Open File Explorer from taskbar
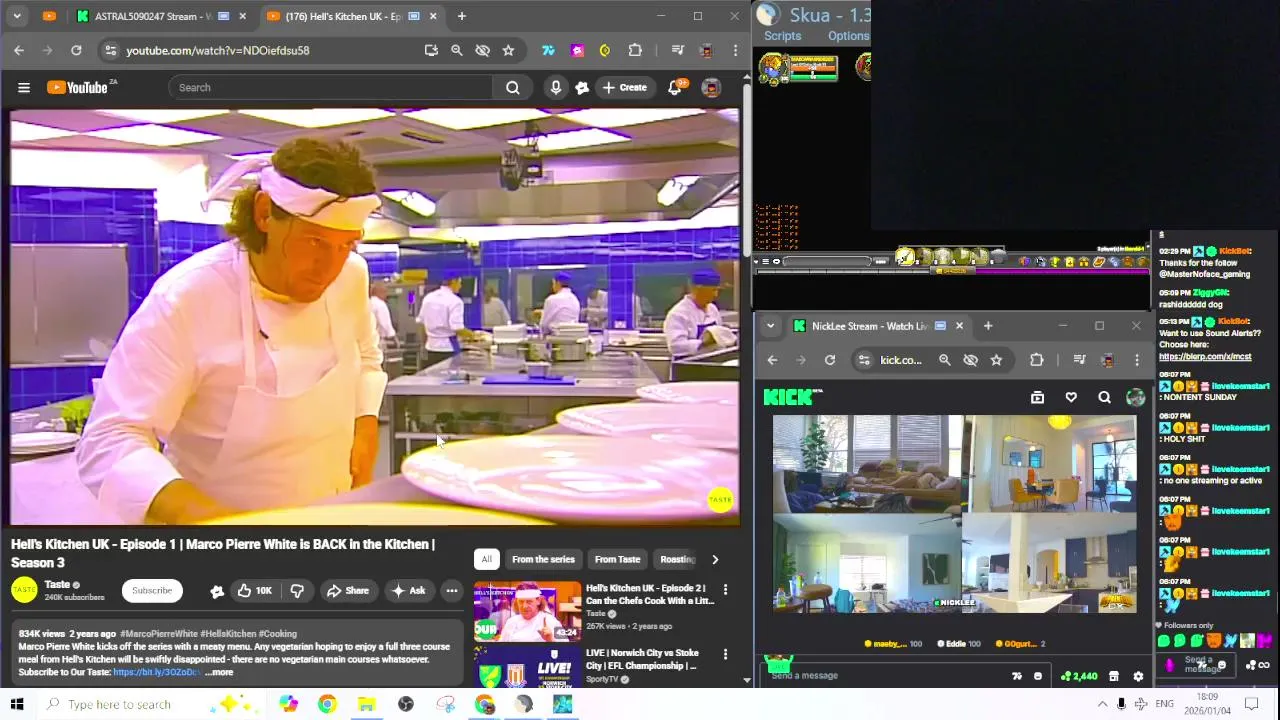Image resolution: width=1280 pixels, height=720 pixels. [x=366, y=704]
